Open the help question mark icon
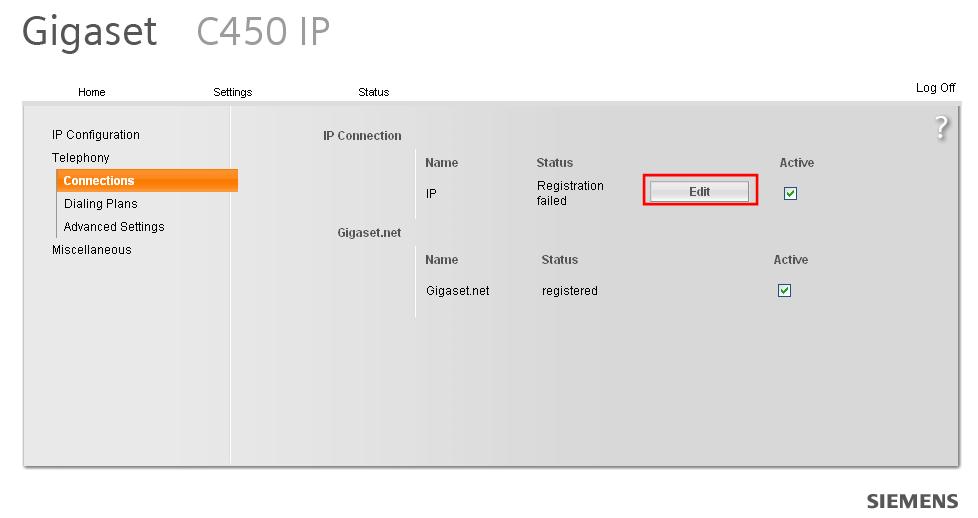 click(x=941, y=127)
